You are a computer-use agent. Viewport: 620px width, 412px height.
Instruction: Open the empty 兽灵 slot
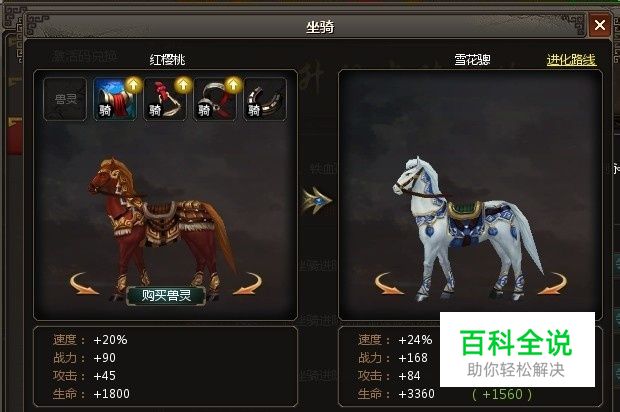pos(65,99)
